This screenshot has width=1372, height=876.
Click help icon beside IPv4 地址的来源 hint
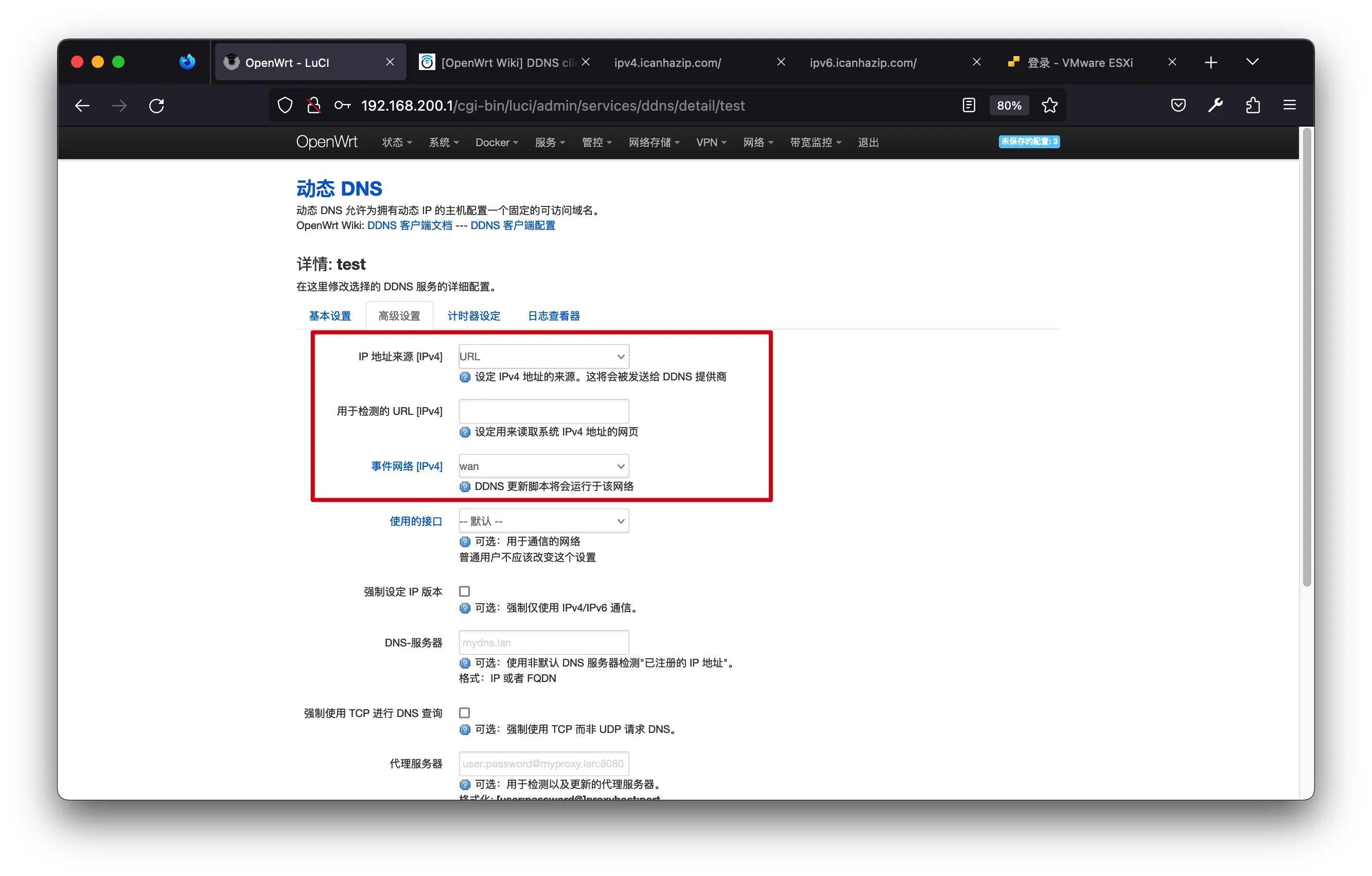point(464,377)
